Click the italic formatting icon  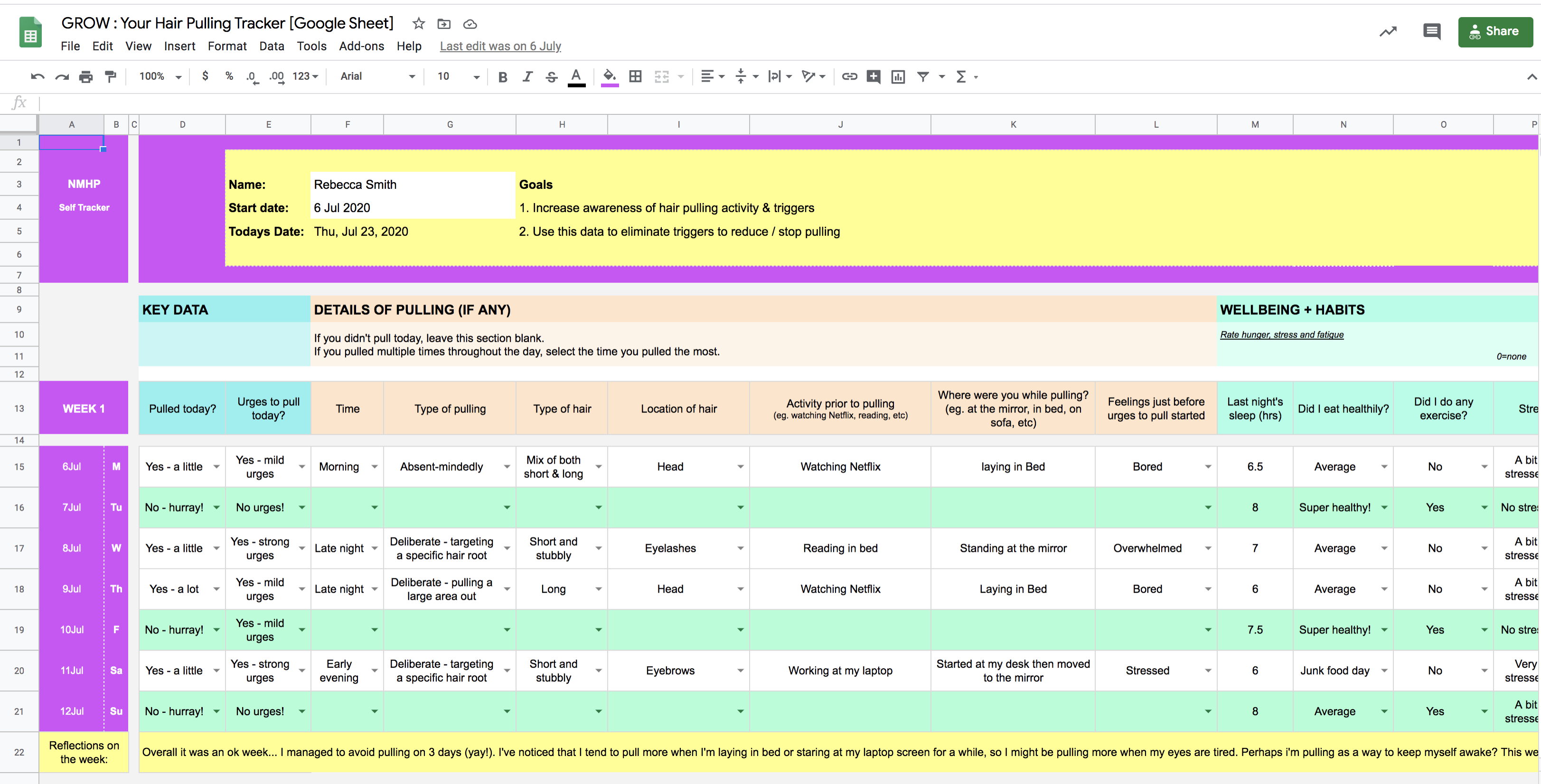pyautogui.click(x=525, y=76)
